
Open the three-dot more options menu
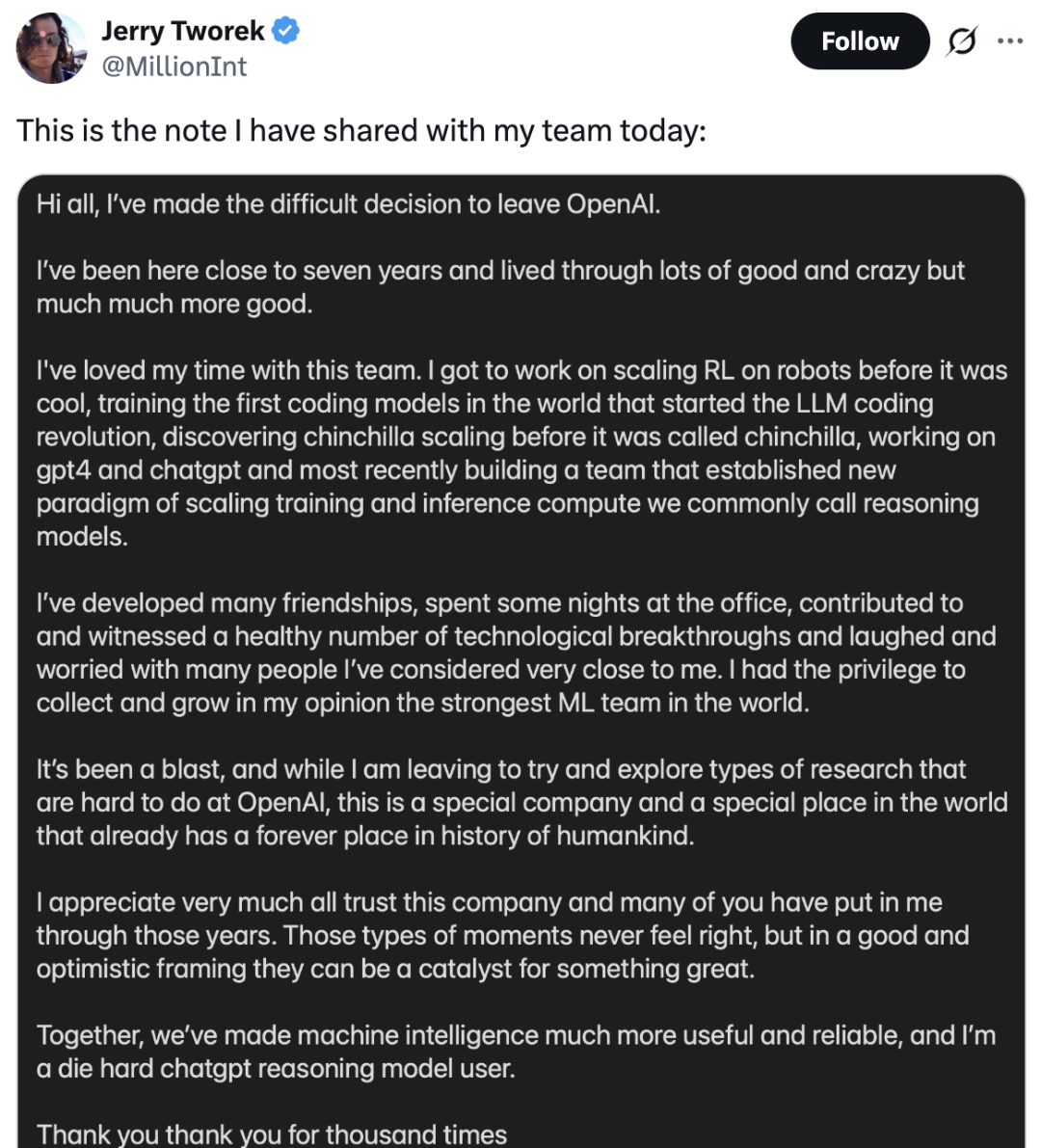tap(1009, 41)
